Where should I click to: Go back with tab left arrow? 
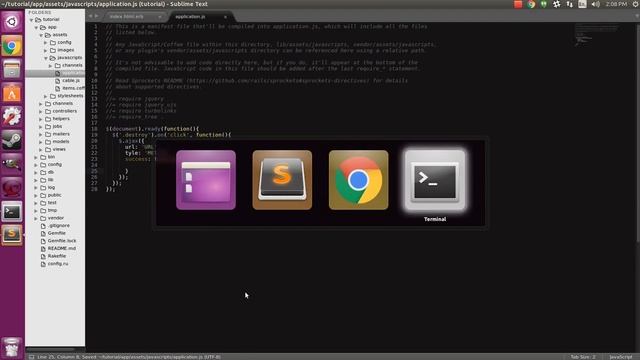(x=91, y=16)
